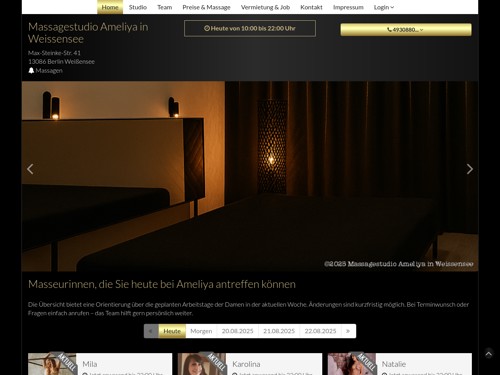The width and height of the screenshot is (500, 375).
Task: Click the name Natalie
Action: point(394,364)
